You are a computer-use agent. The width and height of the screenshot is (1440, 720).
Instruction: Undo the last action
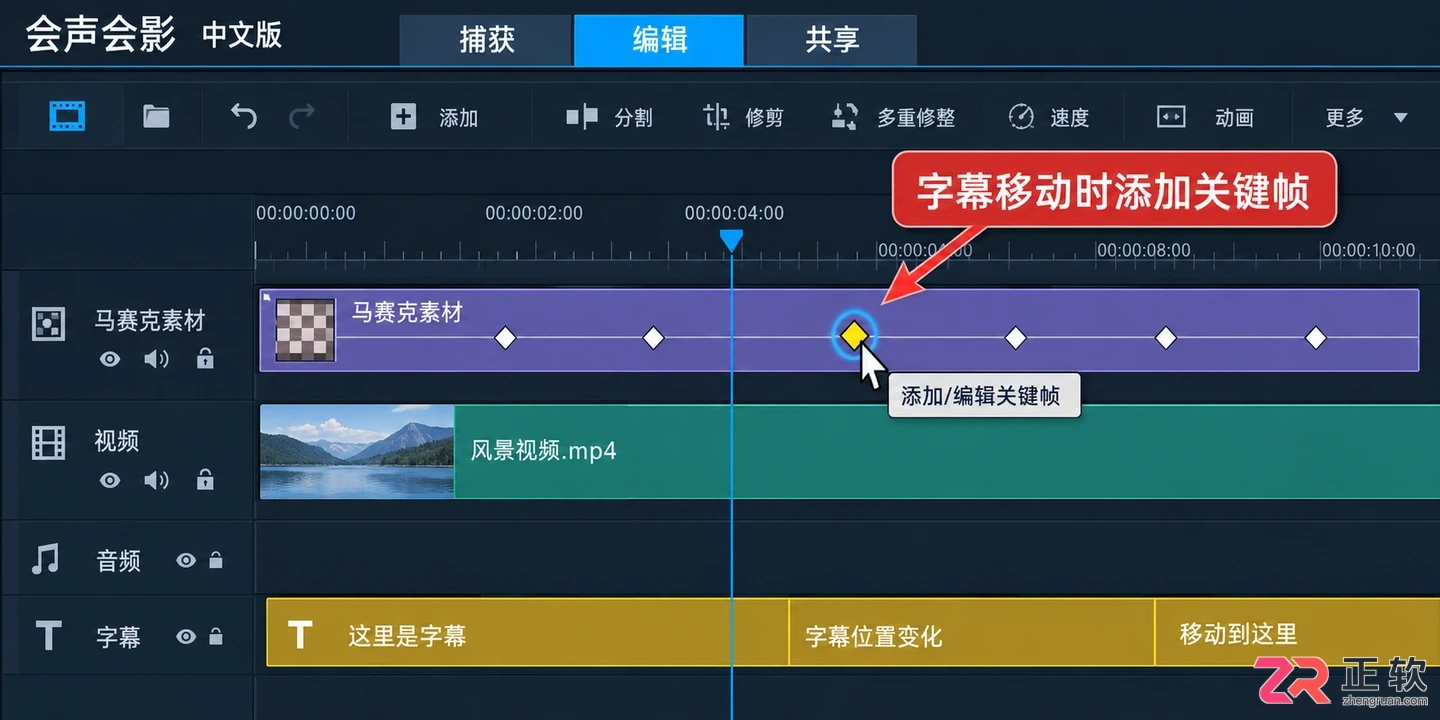[244, 117]
